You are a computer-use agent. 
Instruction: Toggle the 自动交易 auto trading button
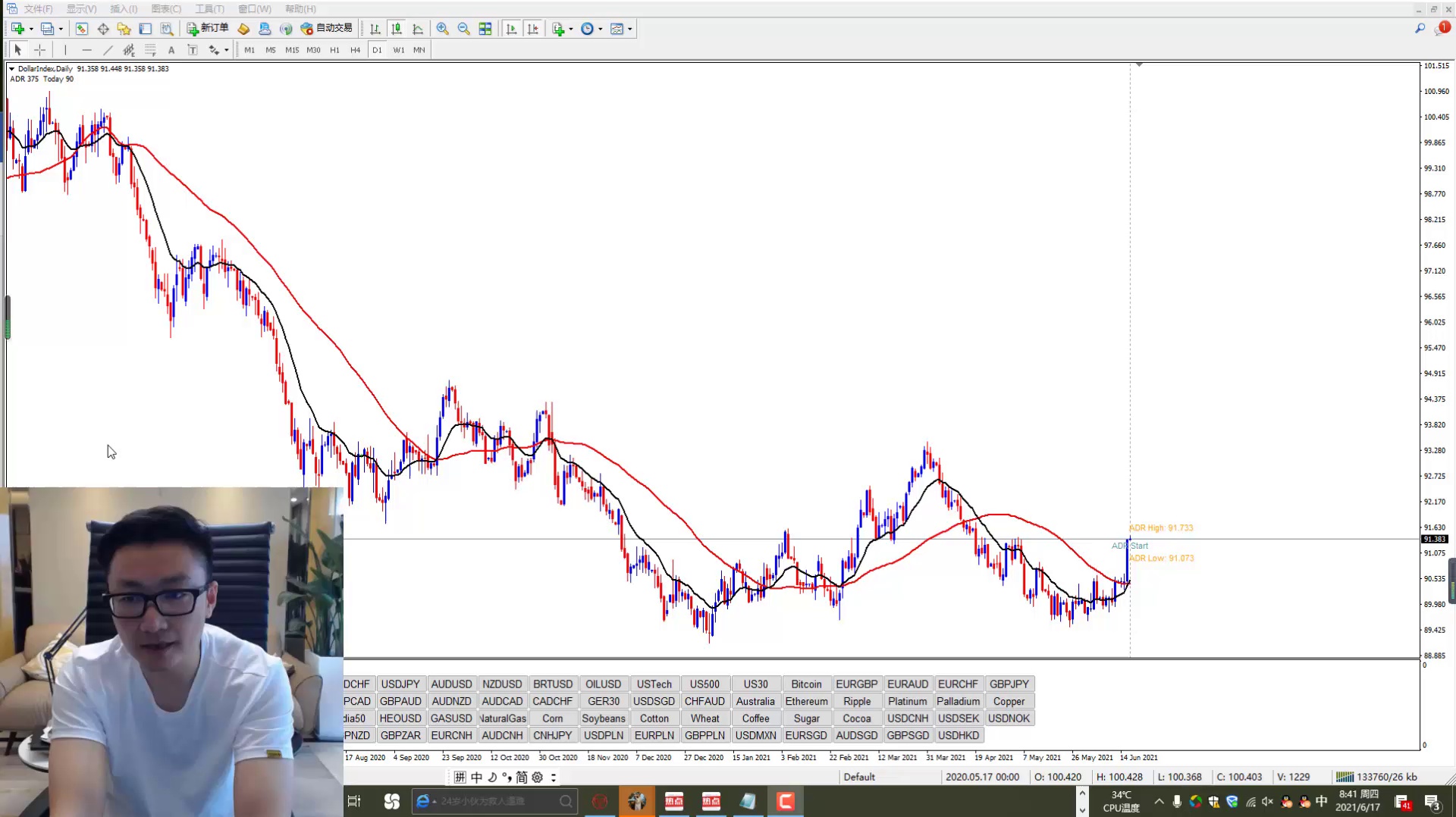coord(327,29)
